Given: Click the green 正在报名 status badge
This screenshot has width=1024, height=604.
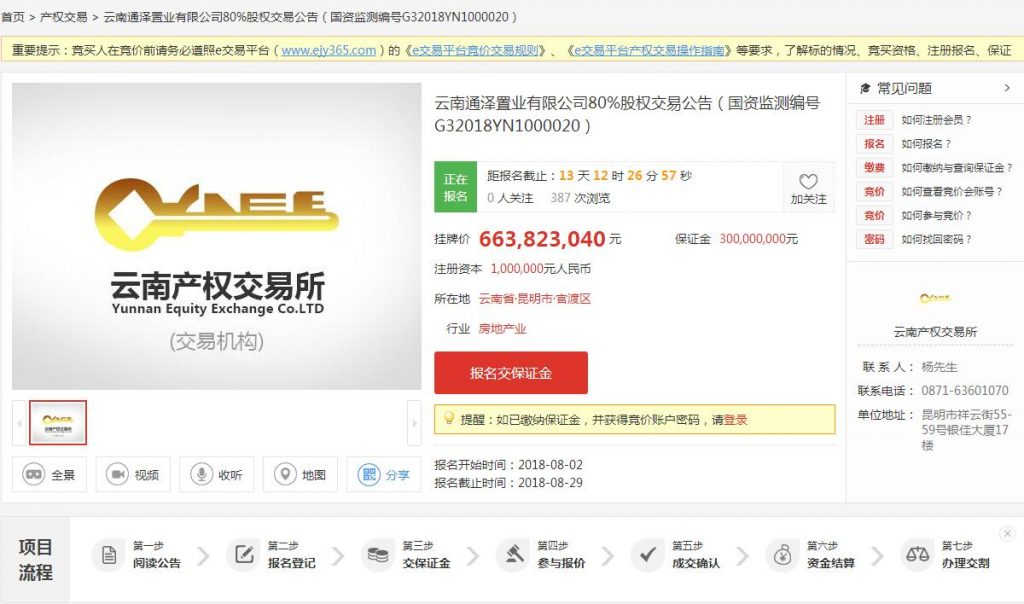Looking at the screenshot, I should point(456,187).
